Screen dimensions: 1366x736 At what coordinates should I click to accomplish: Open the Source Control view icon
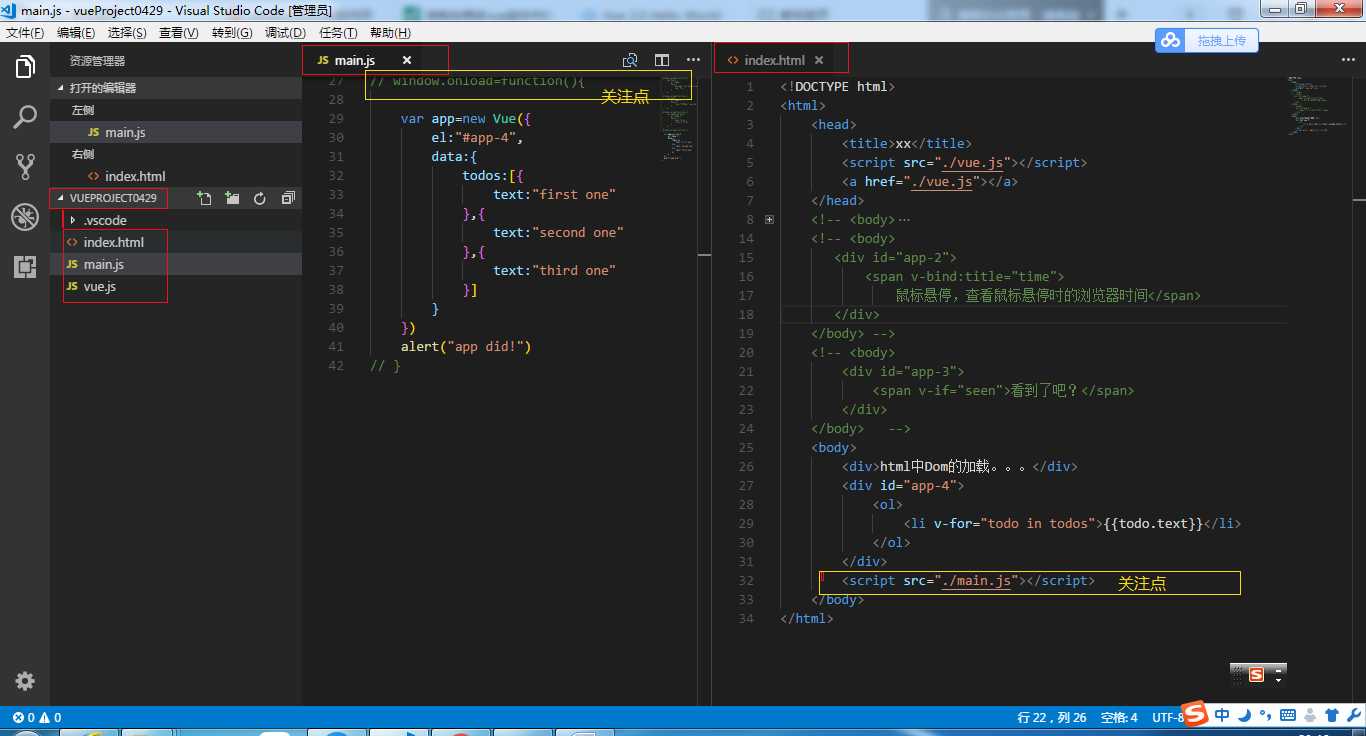tap(25, 166)
